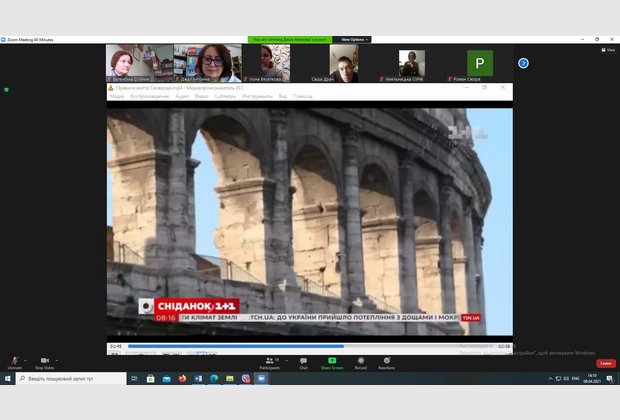Open the Инструменты menu in VLC

tap(257, 97)
